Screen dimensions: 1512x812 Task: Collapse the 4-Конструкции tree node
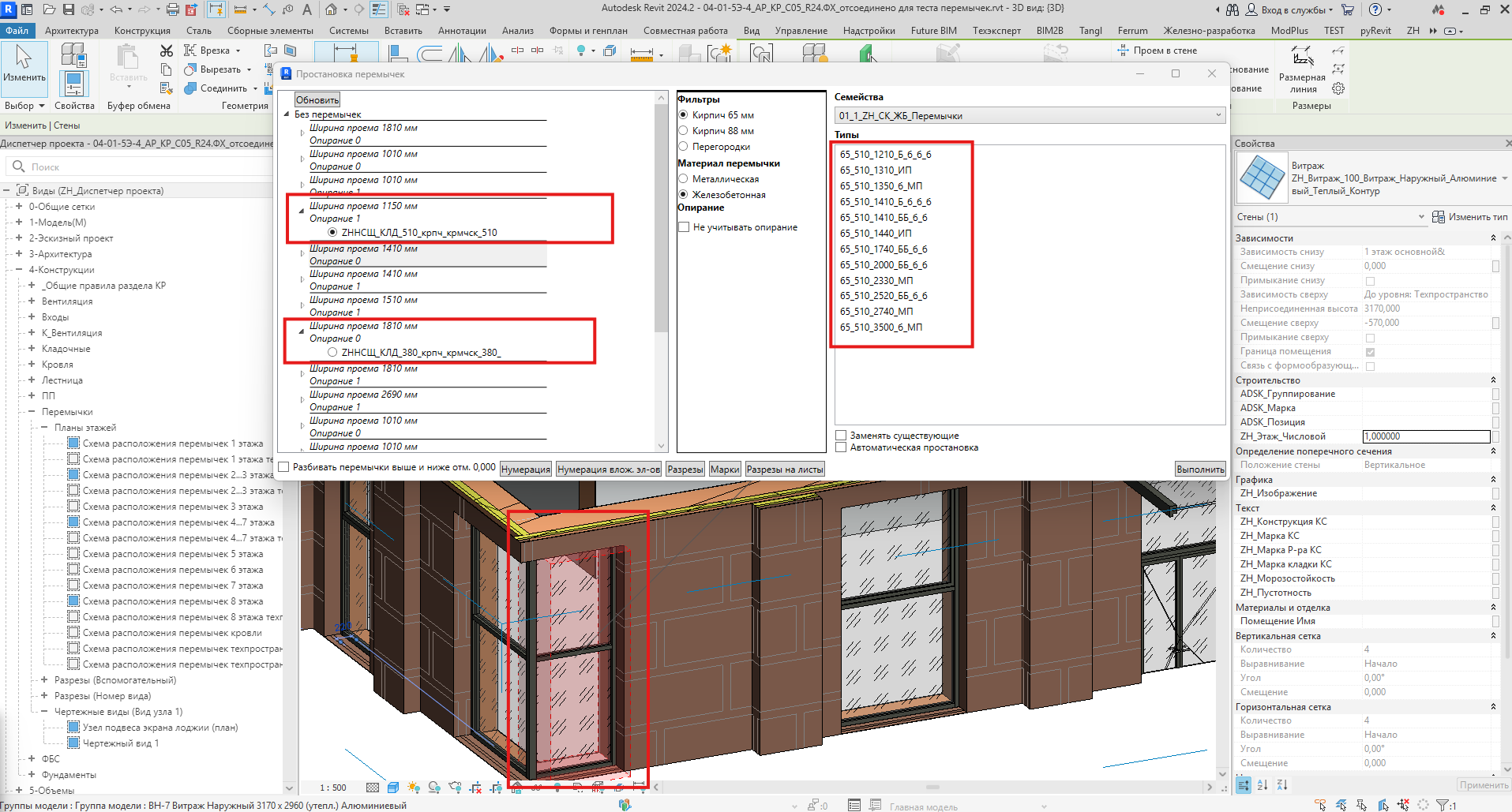coord(19,270)
